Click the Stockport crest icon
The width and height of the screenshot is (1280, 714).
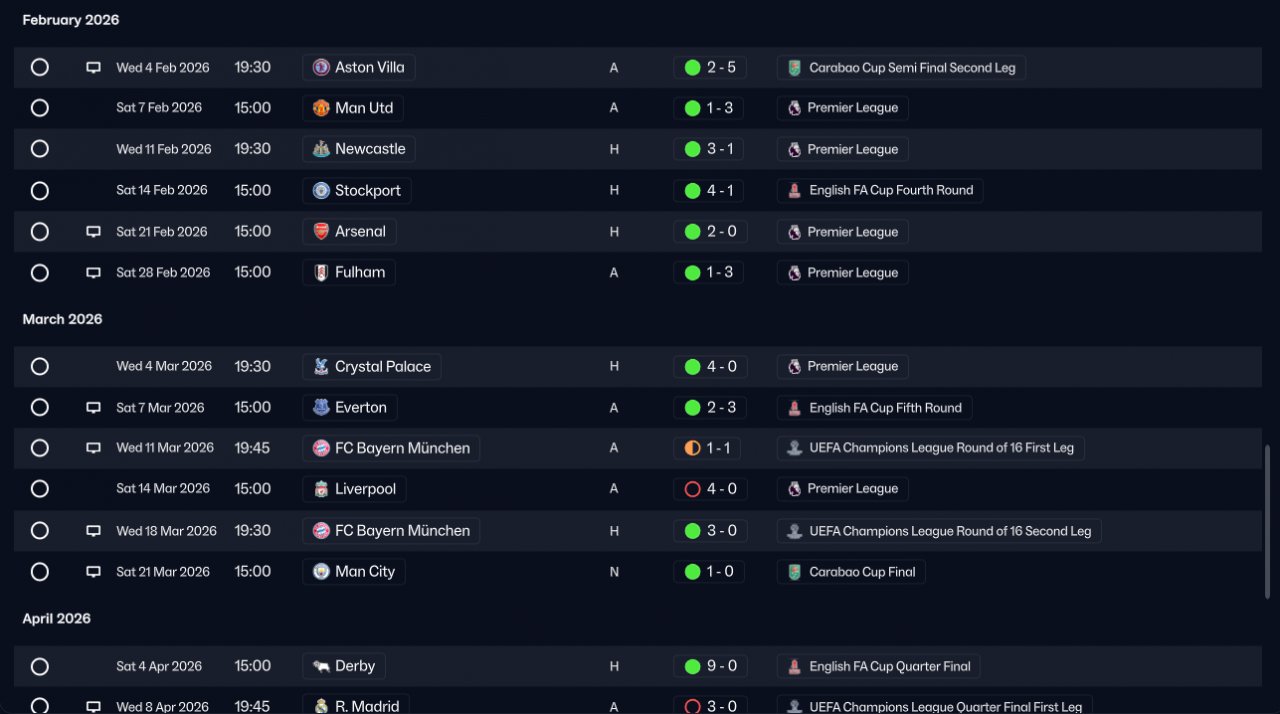[x=321, y=191]
